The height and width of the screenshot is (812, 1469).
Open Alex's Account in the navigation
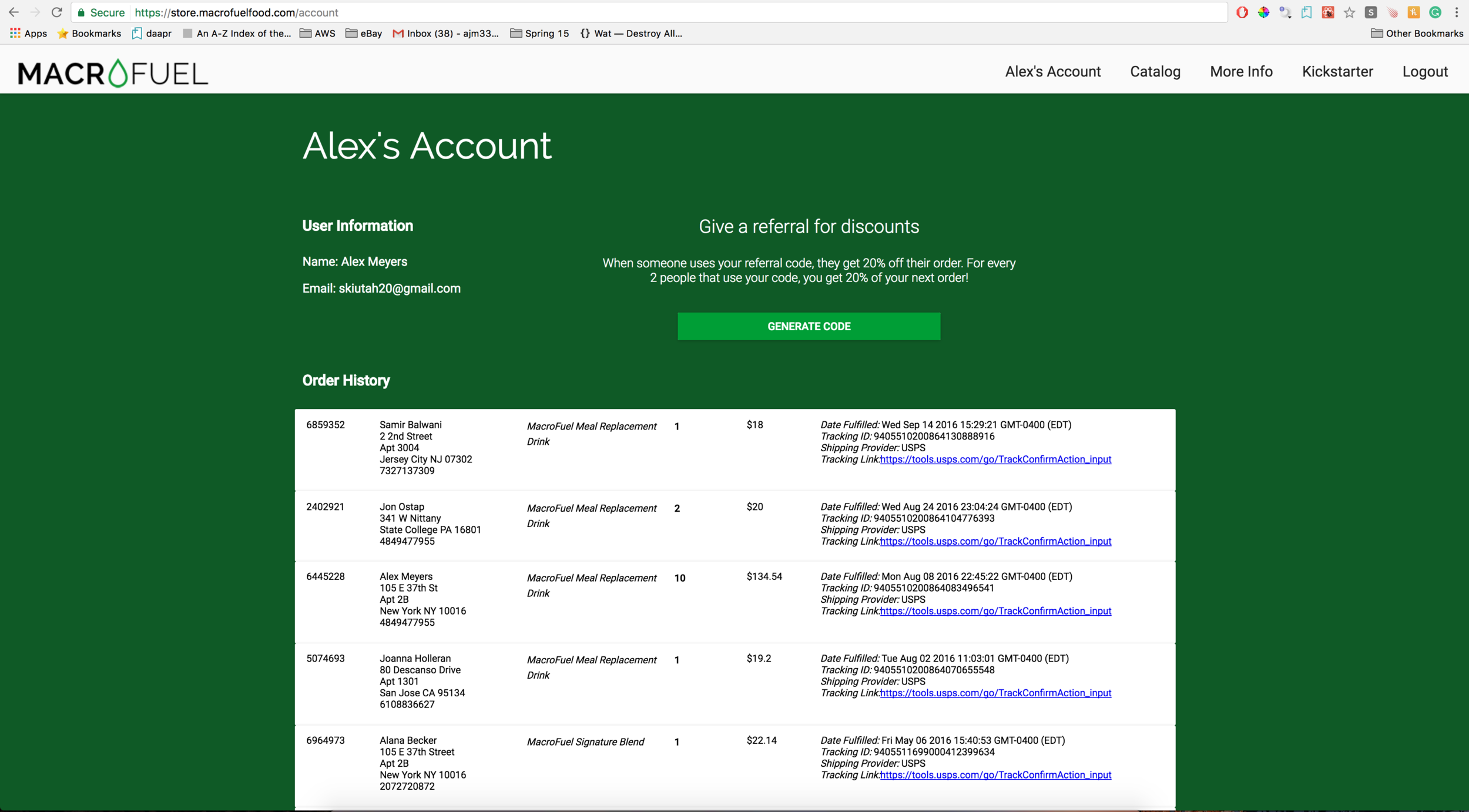point(1052,72)
